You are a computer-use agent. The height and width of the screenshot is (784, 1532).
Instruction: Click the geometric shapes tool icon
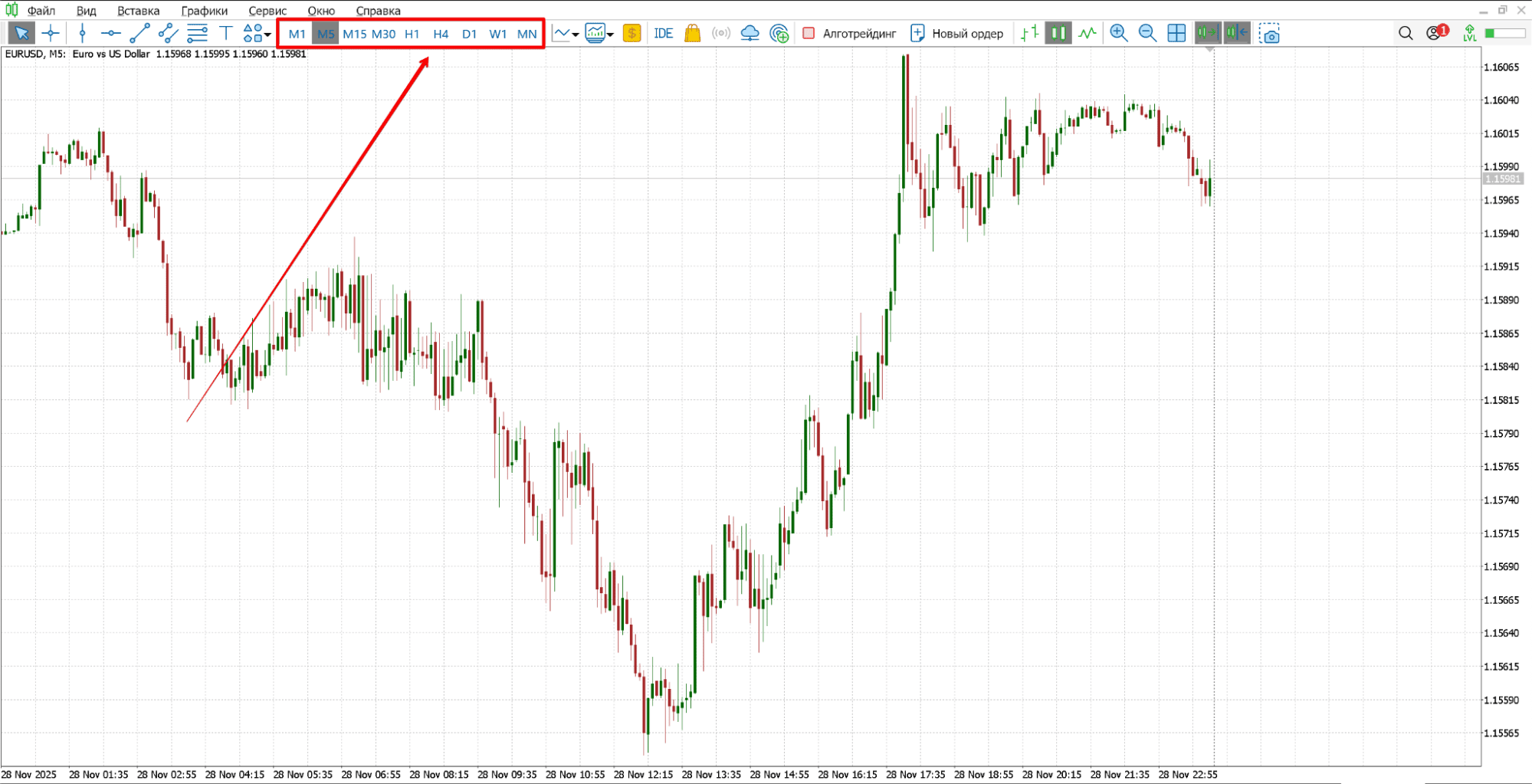[252, 33]
